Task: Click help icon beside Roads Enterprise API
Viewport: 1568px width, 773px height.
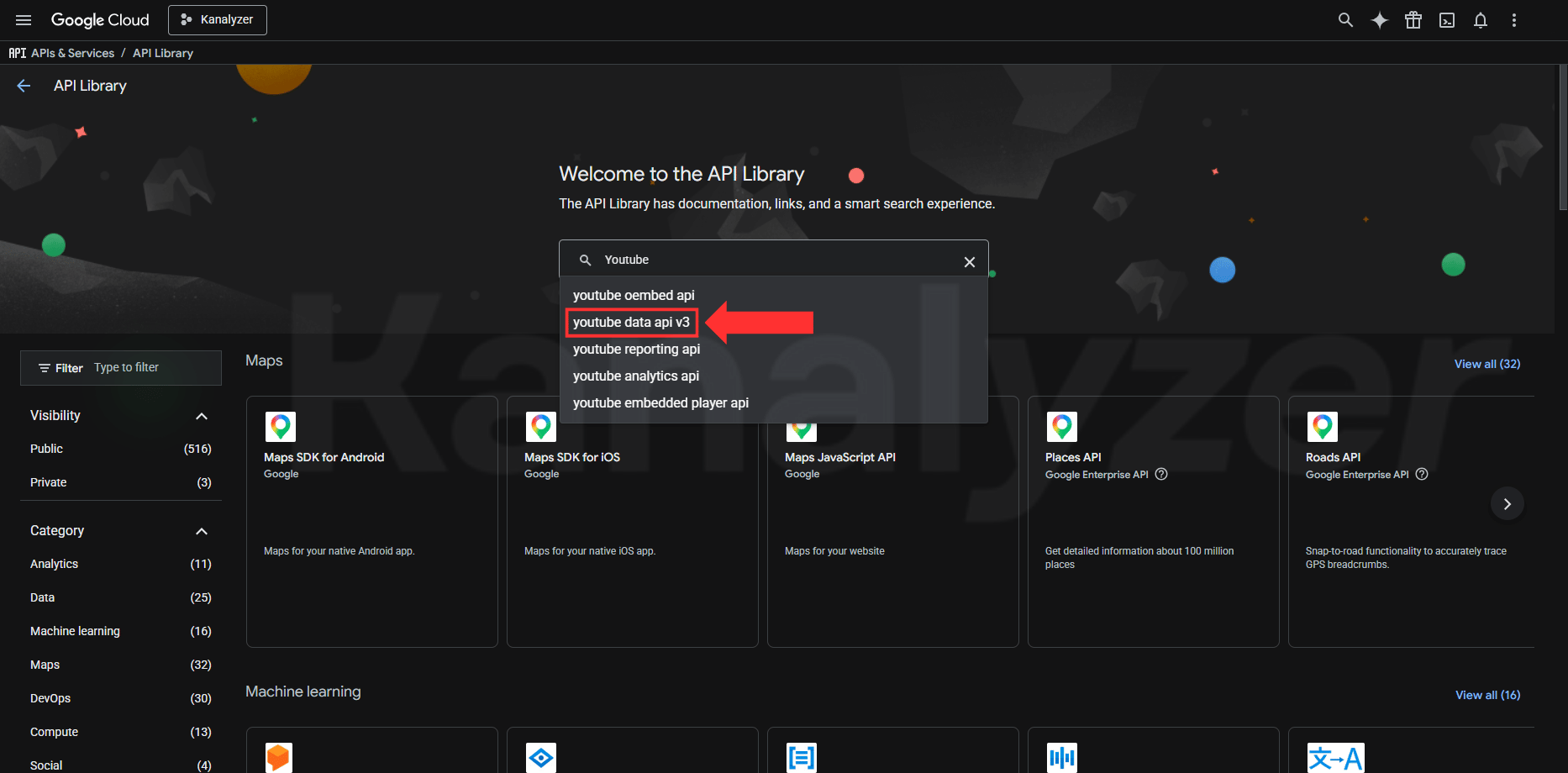Action: [1422, 474]
